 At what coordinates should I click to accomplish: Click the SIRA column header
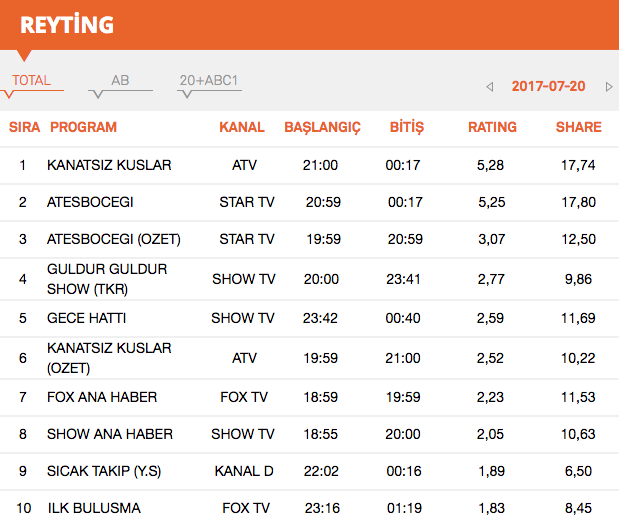pyautogui.click(x=24, y=127)
